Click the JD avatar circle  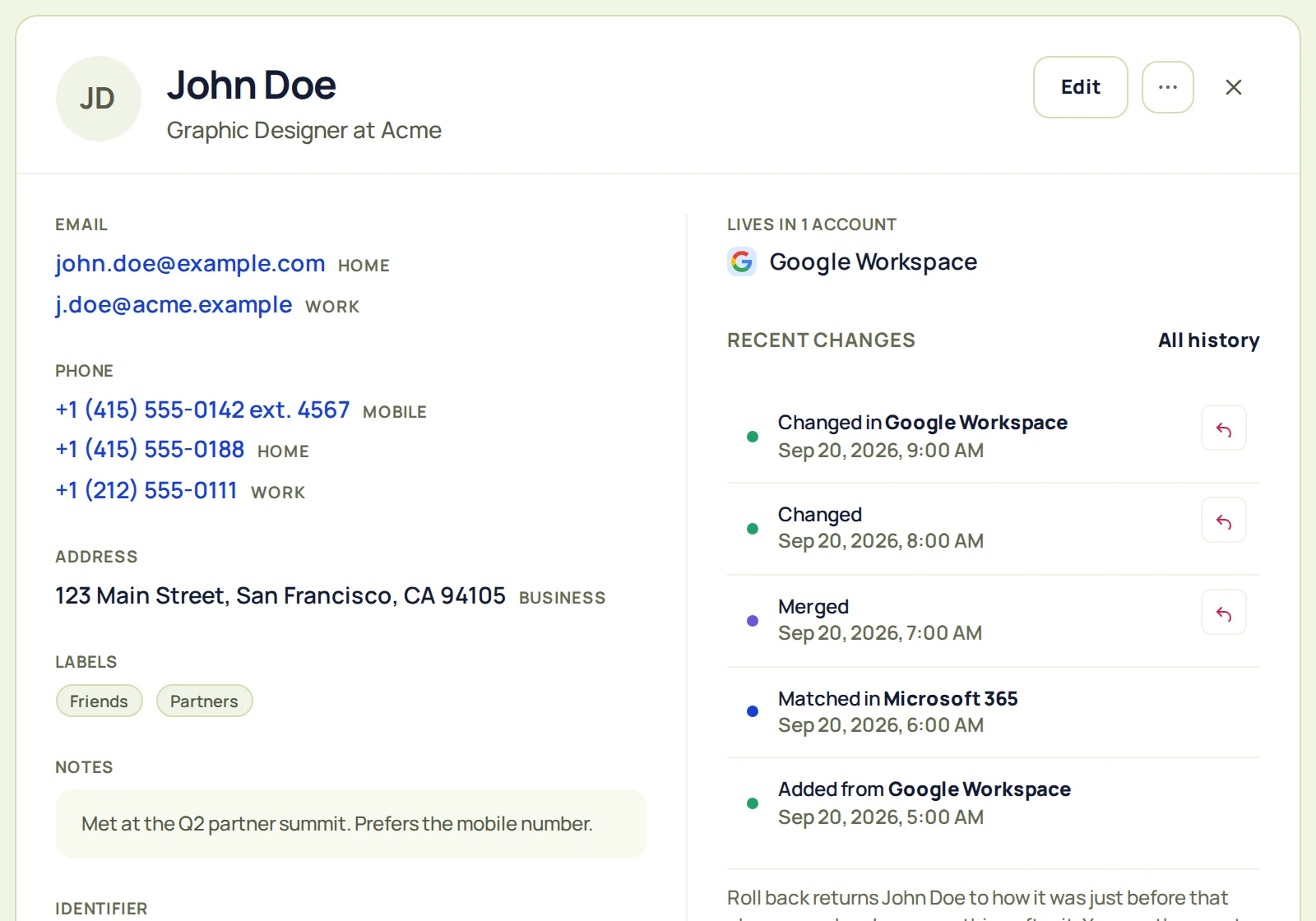coord(98,99)
